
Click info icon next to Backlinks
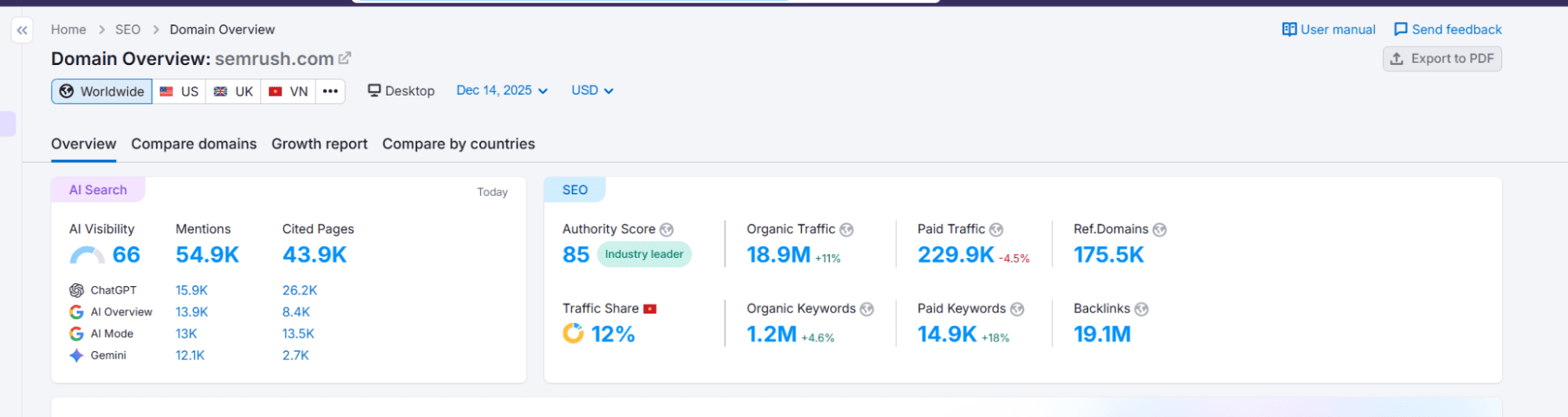click(x=1141, y=309)
